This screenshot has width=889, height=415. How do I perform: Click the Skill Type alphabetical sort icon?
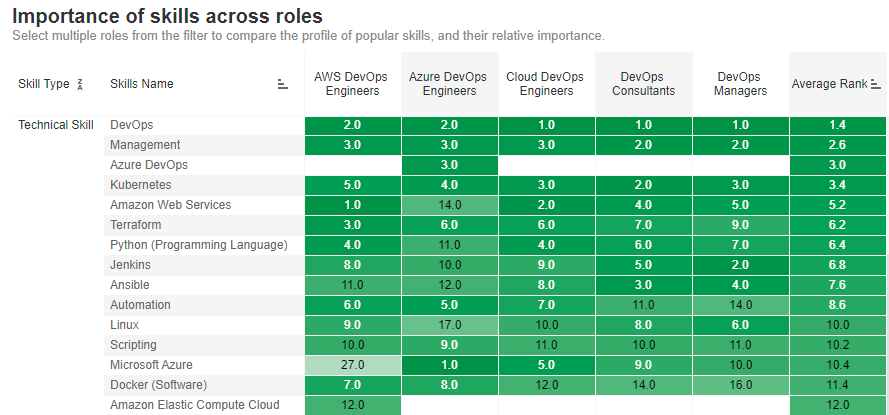80,84
